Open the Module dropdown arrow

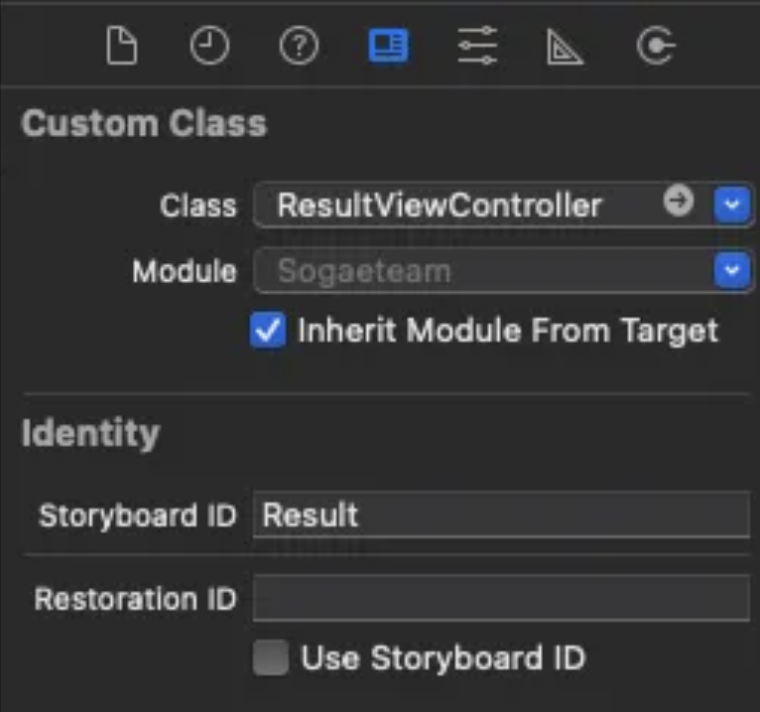pyautogui.click(x=732, y=270)
